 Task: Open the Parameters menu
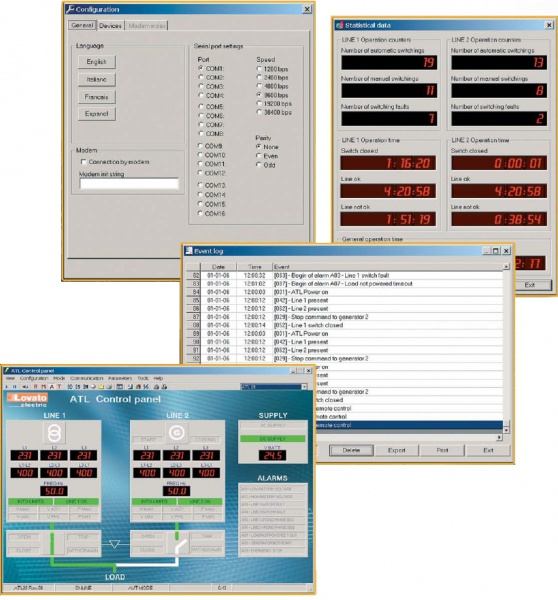[x=120, y=378]
